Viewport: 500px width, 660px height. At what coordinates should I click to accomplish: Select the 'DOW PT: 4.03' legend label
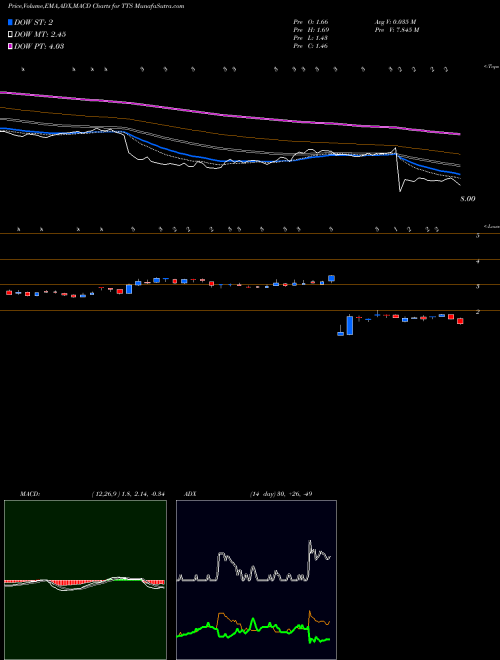(x=39, y=46)
